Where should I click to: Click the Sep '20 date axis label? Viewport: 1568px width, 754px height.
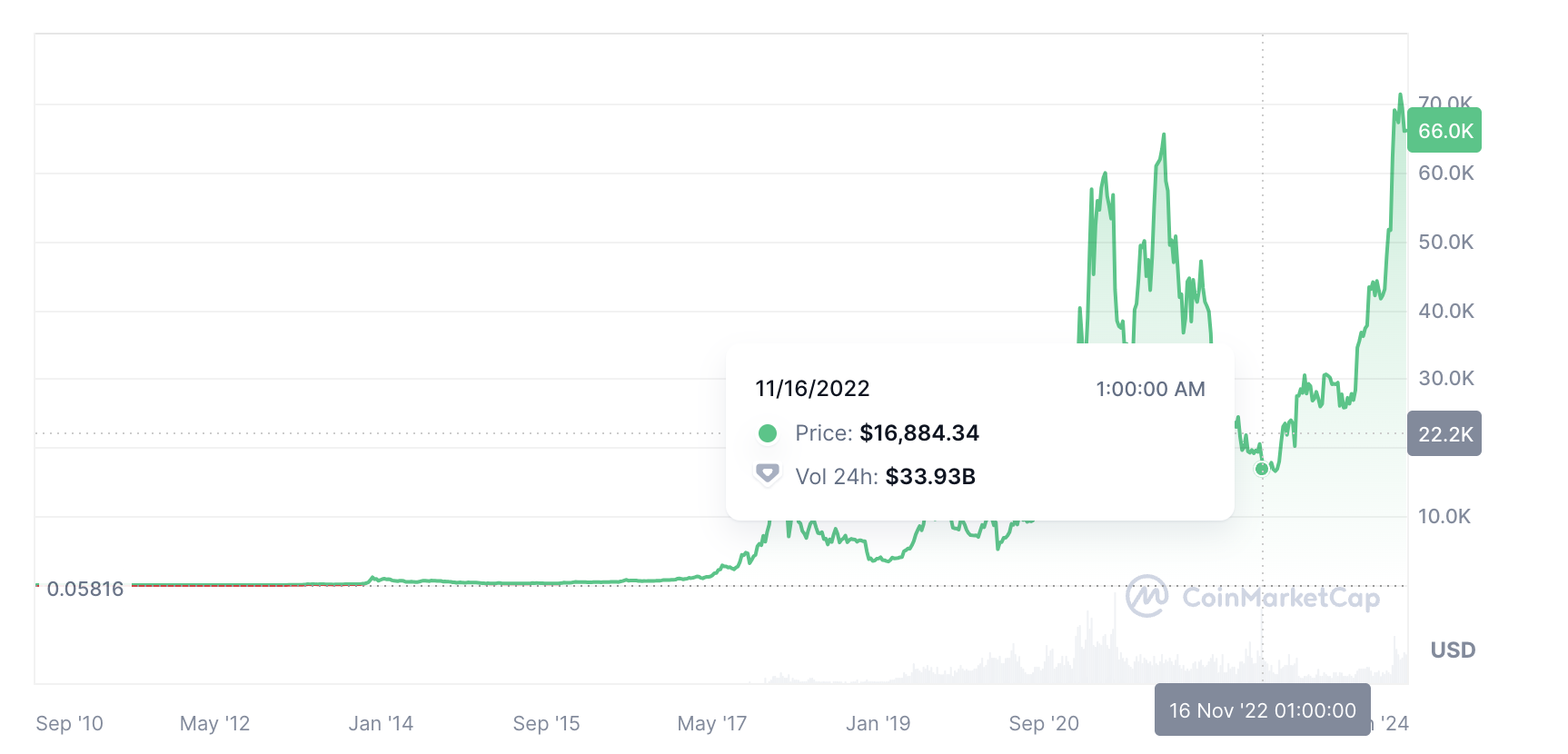tap(1044, 724)
